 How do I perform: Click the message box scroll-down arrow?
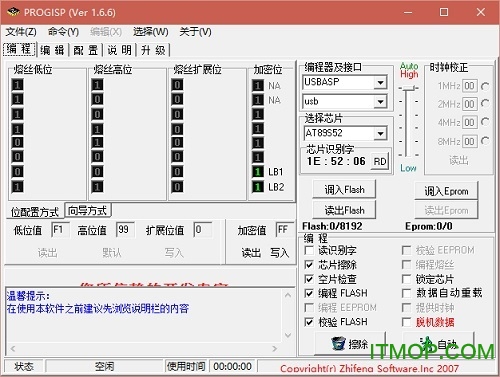pyautogui.click(x=288, y=335)
